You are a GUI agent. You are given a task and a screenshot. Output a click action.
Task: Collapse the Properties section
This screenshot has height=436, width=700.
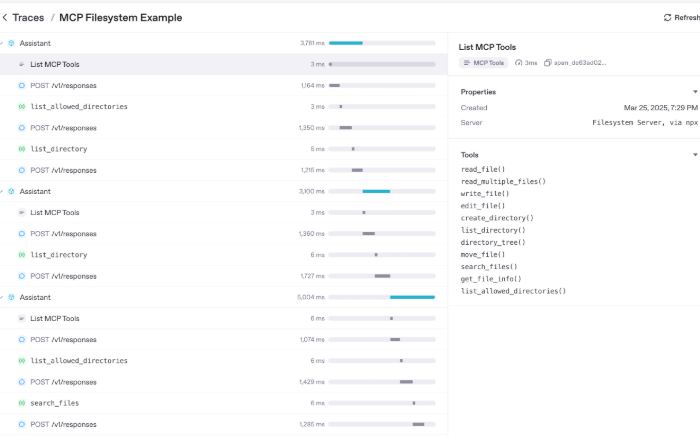coord(695,92)
